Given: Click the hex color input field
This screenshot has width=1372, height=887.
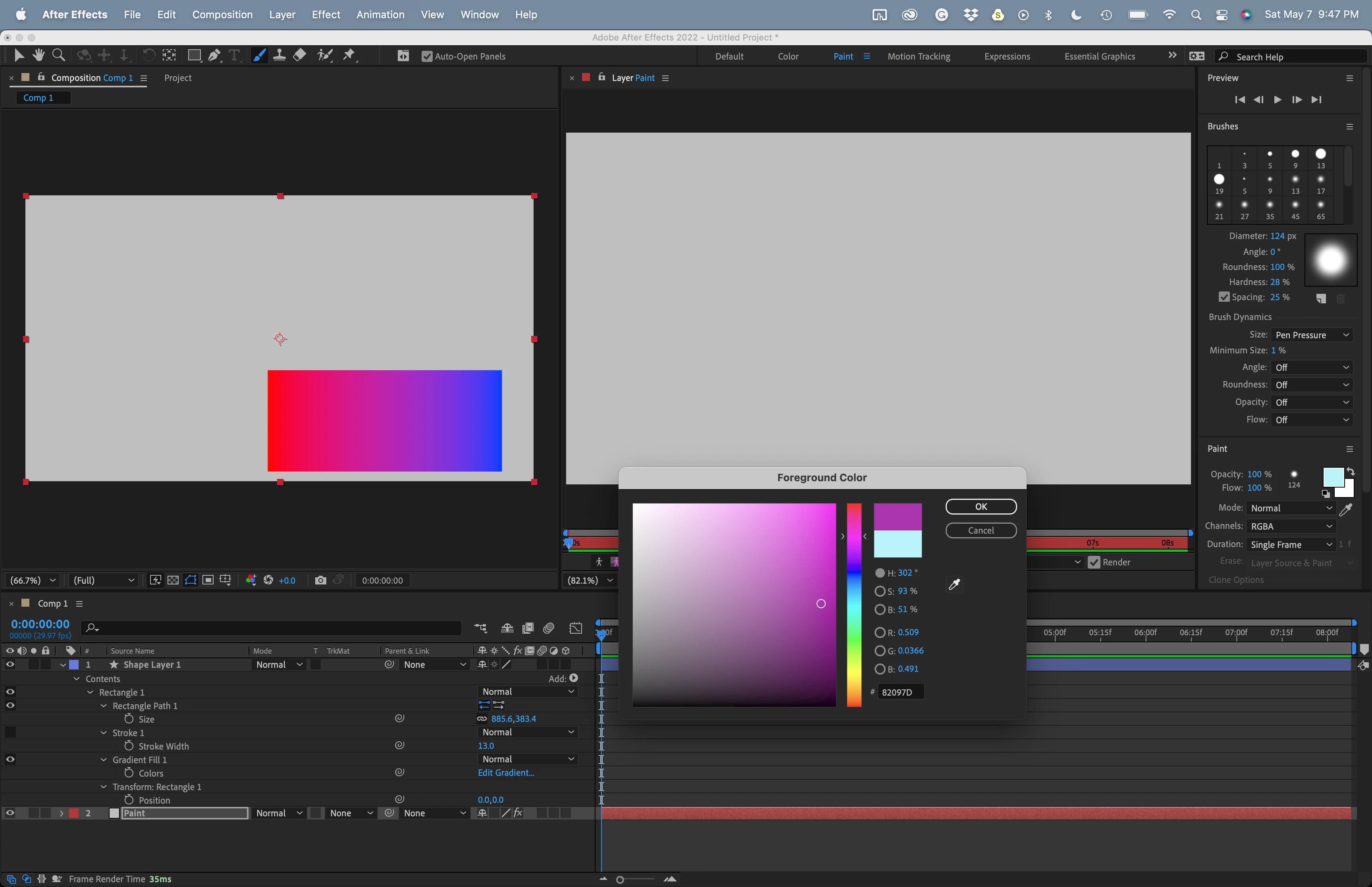Looking at the screenshot, I should [900, 692].
